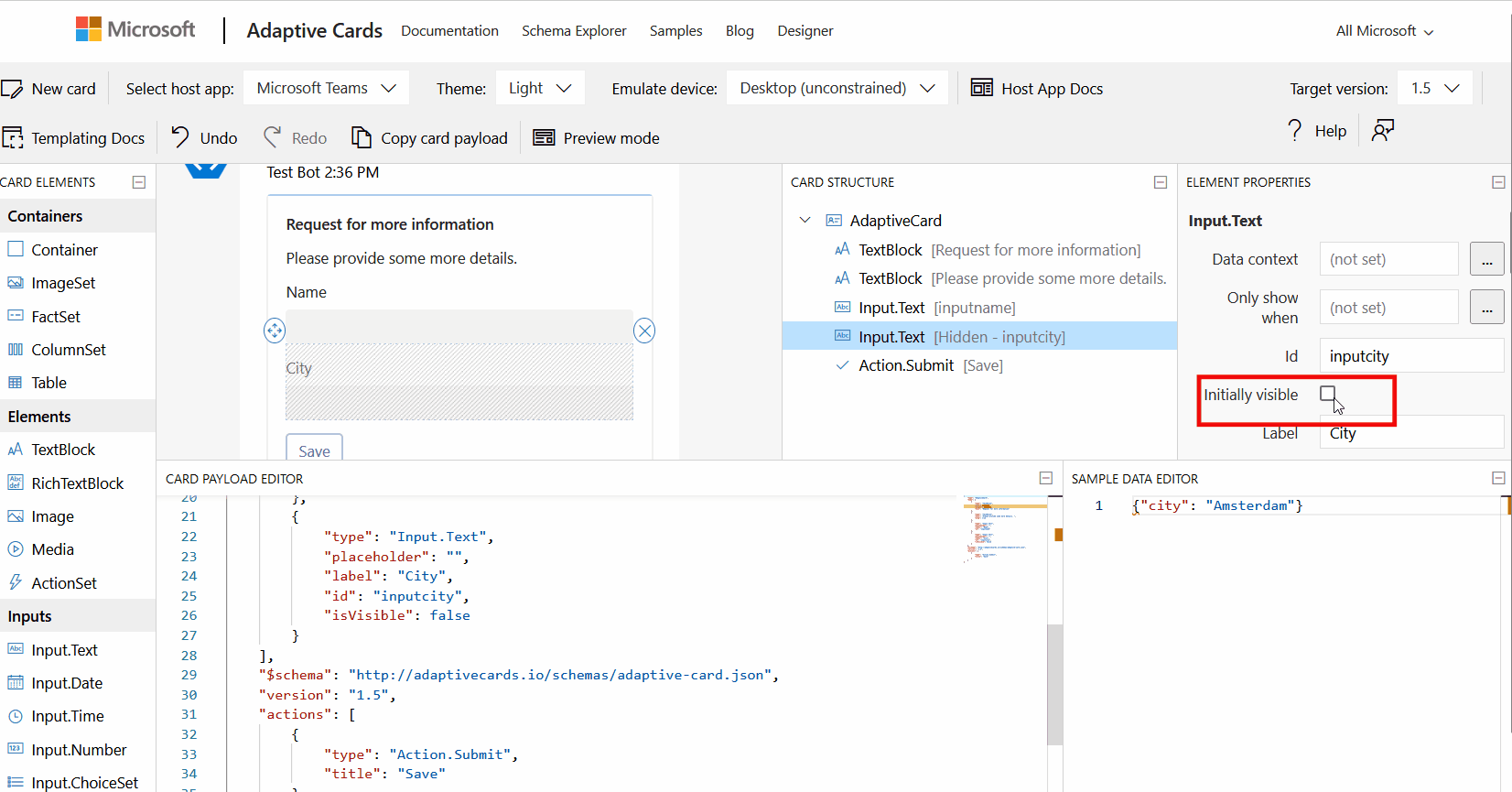Select Action.Submit Save tree row

[979, 365]
